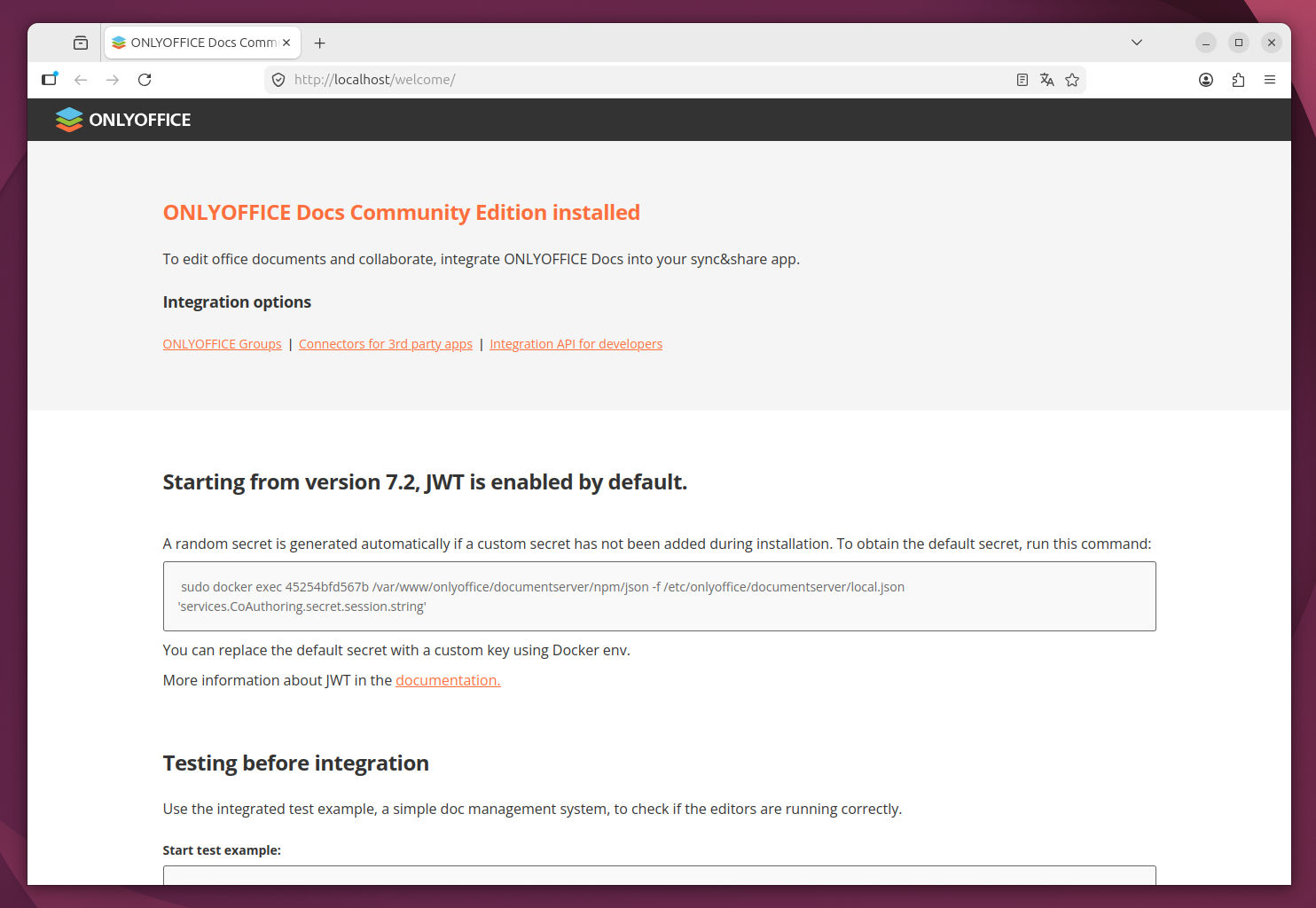The height and width of the screenshot is (908, 1316).
Task: Click the ONLYOFFICE logo in header
Action: pos(123,120)
